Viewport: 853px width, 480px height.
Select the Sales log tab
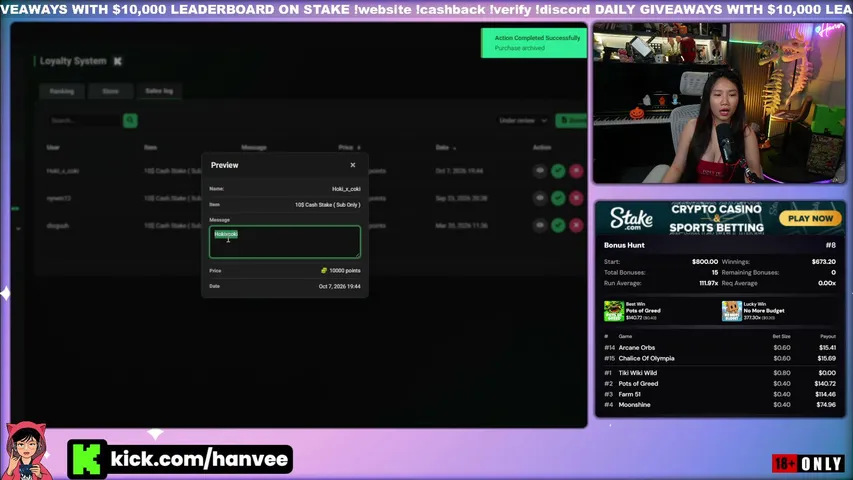pyautogui.click(x=159, y=91)
